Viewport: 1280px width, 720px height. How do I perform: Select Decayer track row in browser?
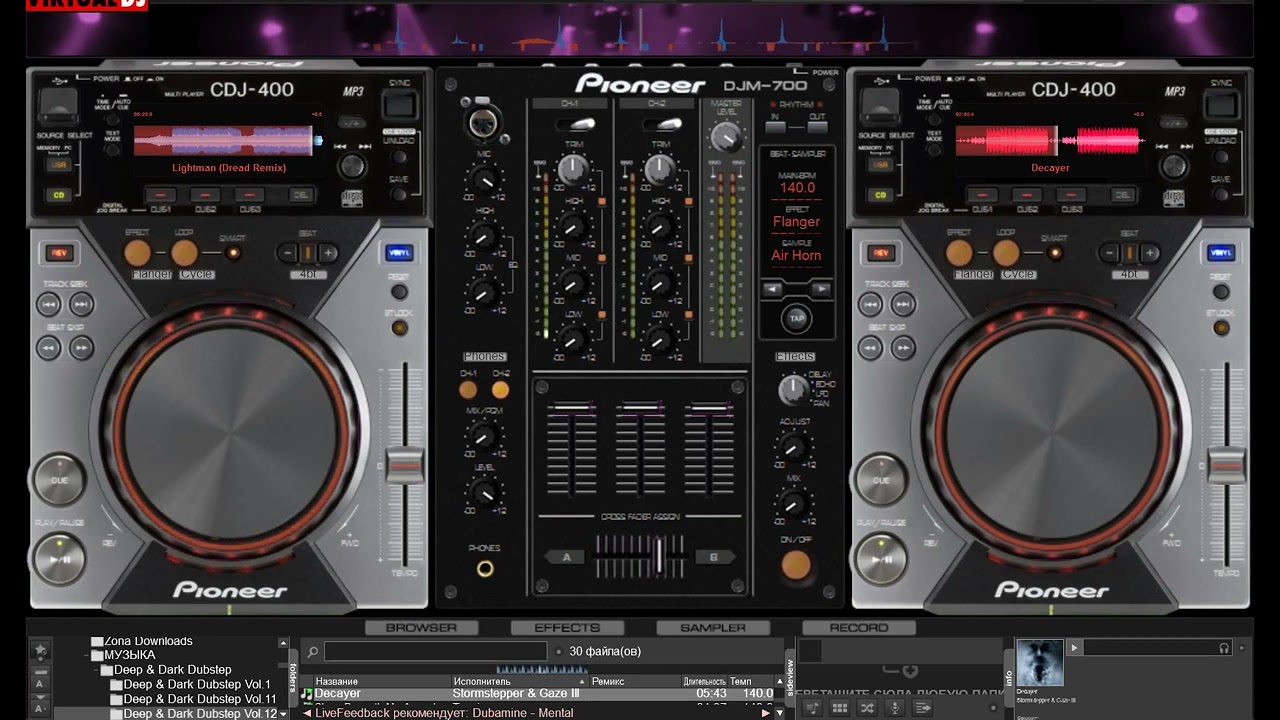click(x=538, y=693)
